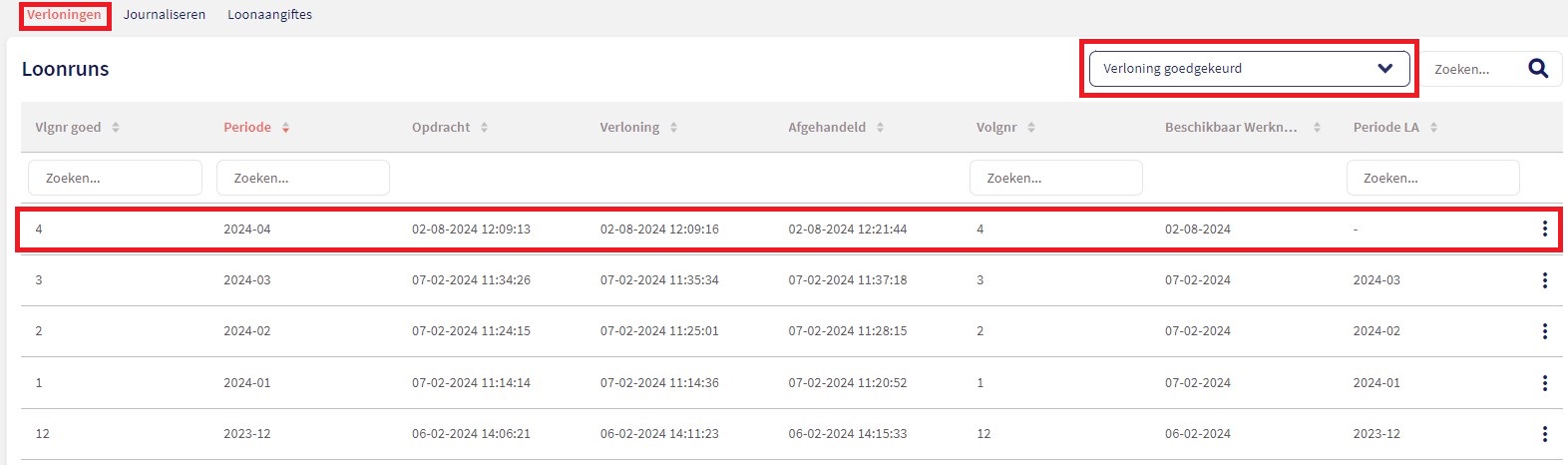Open the three-dot menu for period 2024-03
This screenshot has height=465, width=1568.
(x=1544, y=280)
